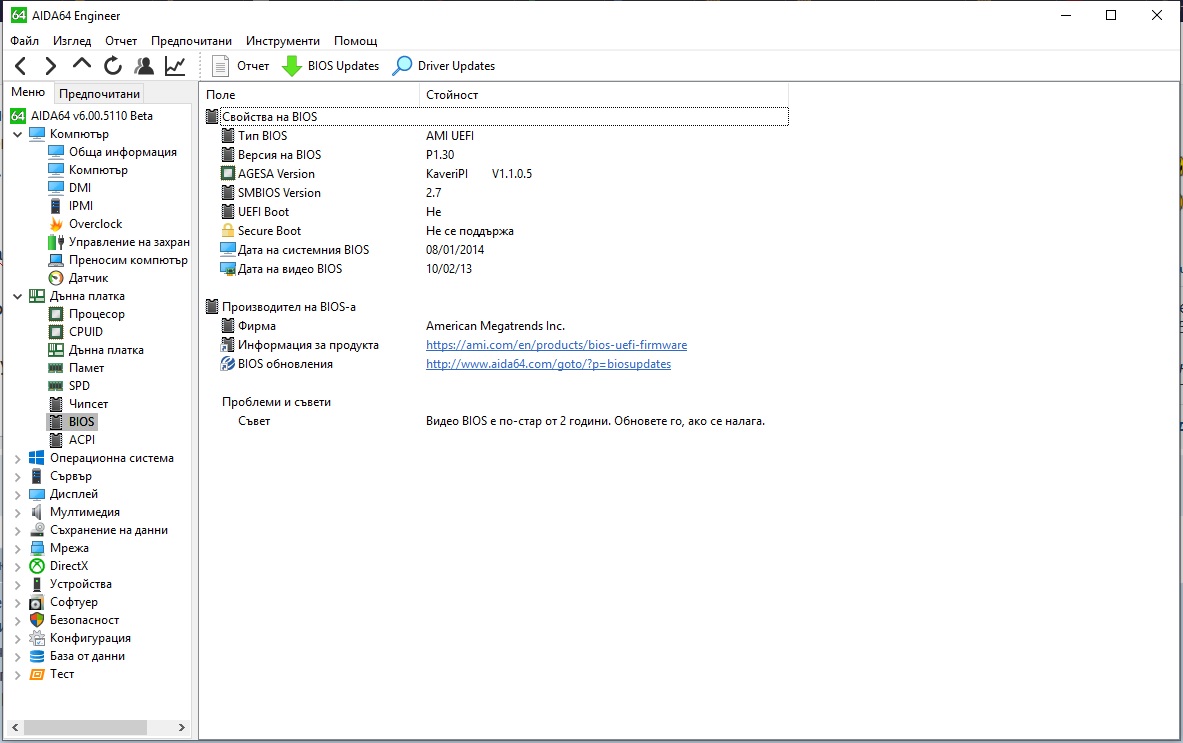Select the Overclock flame icon item
The image size is (1183, 743).
[x=56, y=224]
